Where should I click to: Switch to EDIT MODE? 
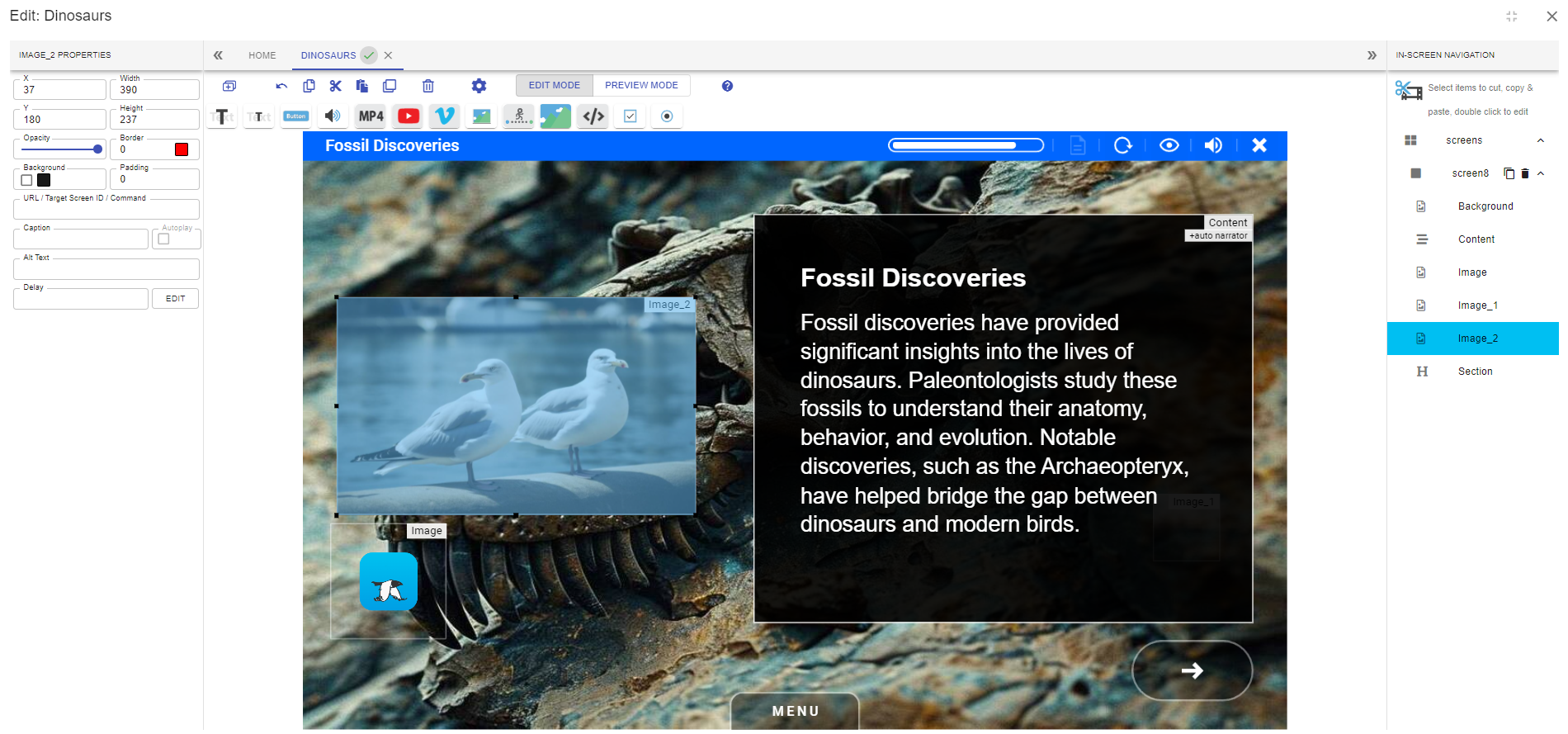pos(555,85)
